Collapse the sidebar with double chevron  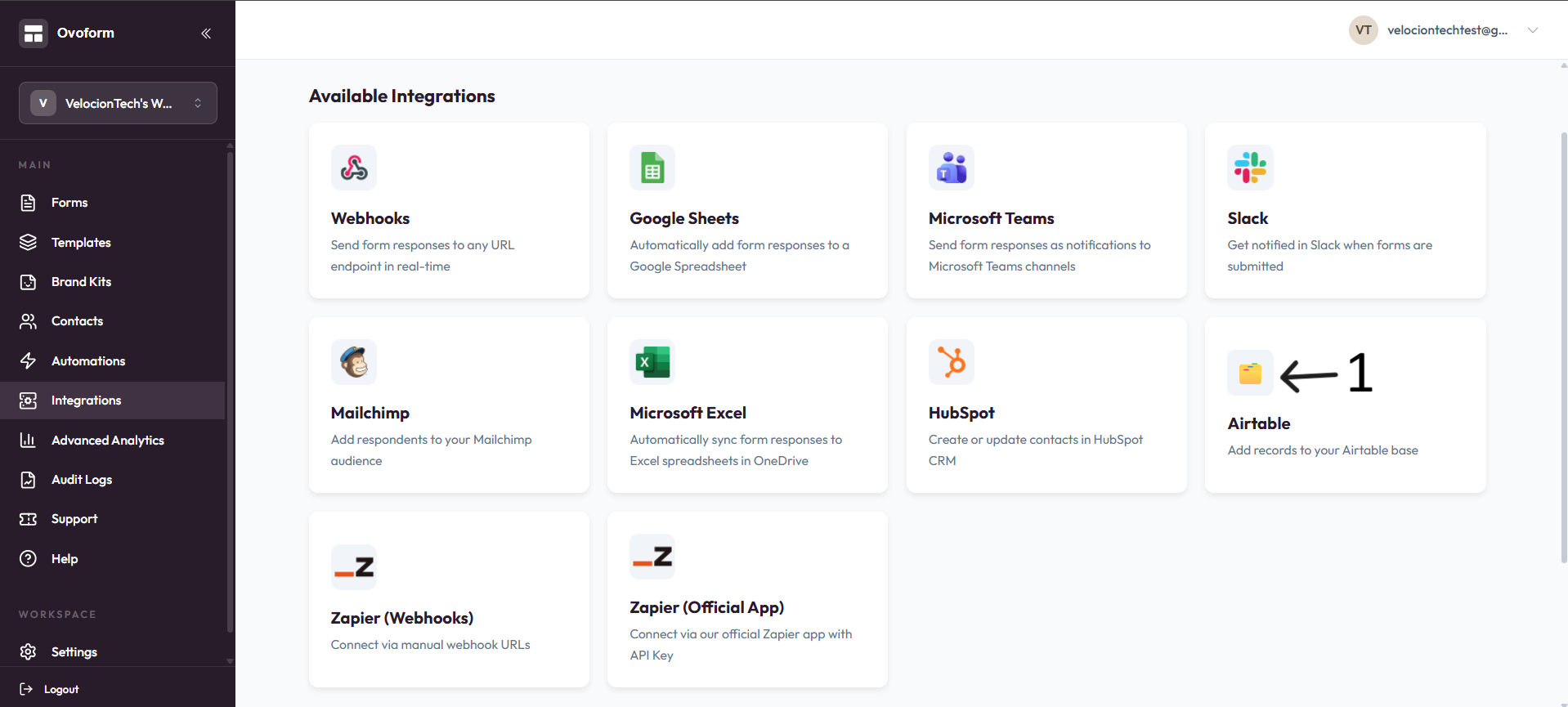click(x=206, y=34)
